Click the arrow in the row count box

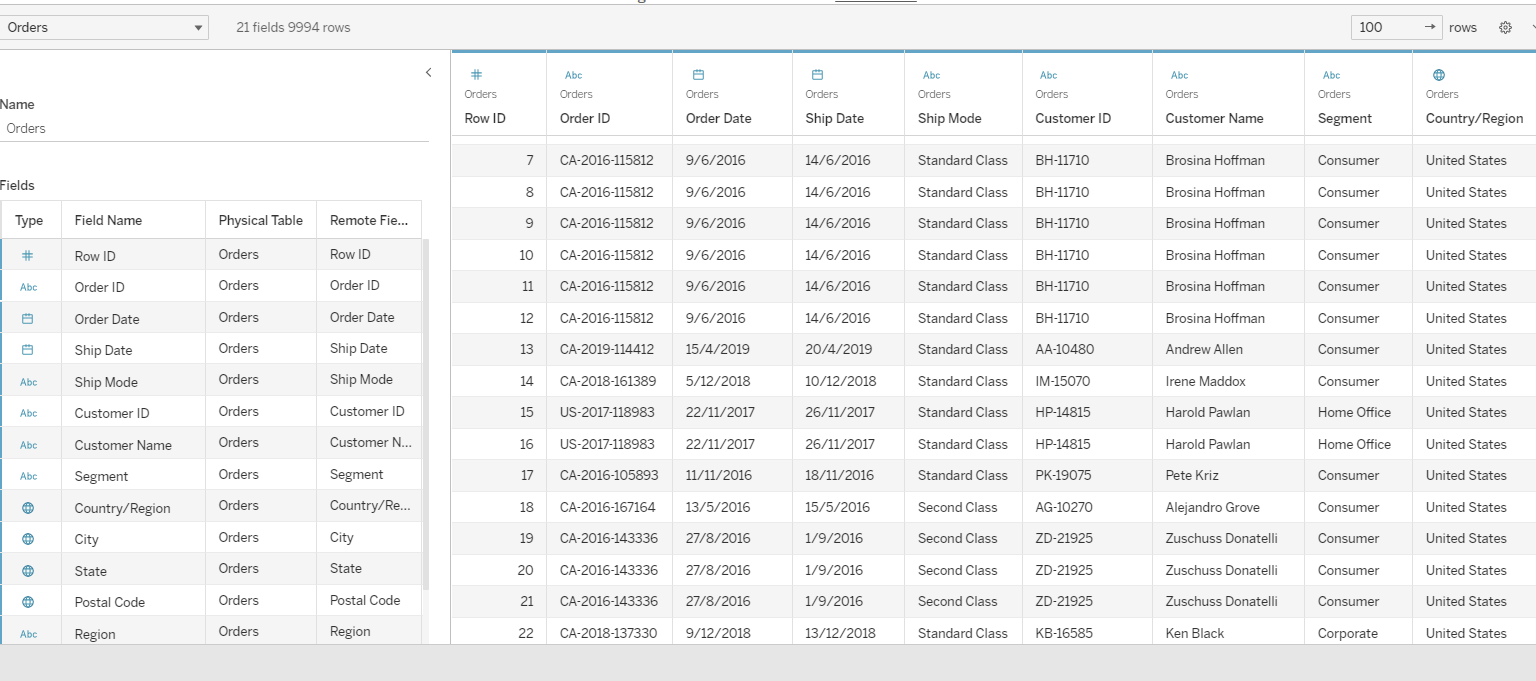[x=1430, y=27]
